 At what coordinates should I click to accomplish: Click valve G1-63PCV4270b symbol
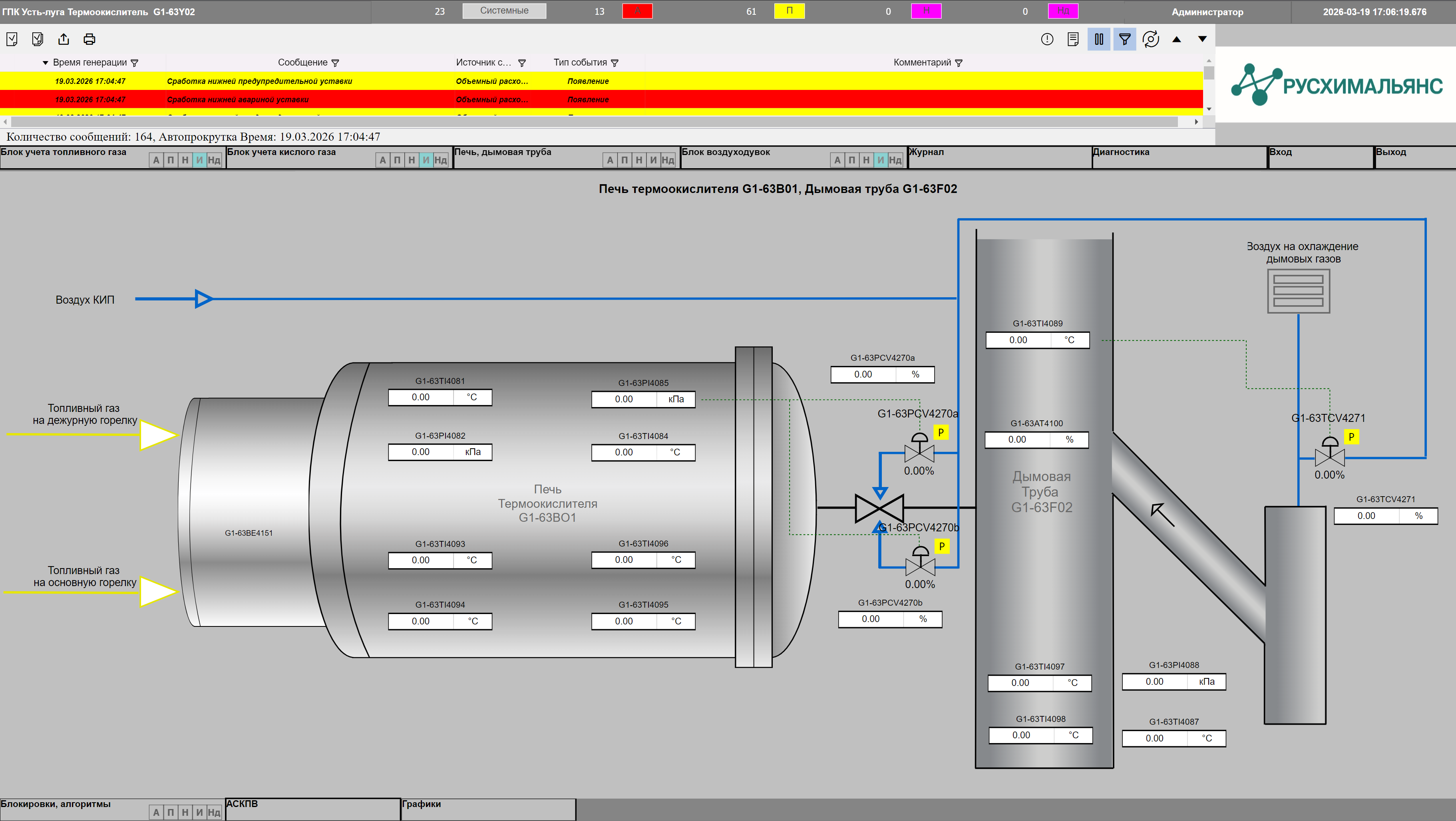(x=920, y=561)
